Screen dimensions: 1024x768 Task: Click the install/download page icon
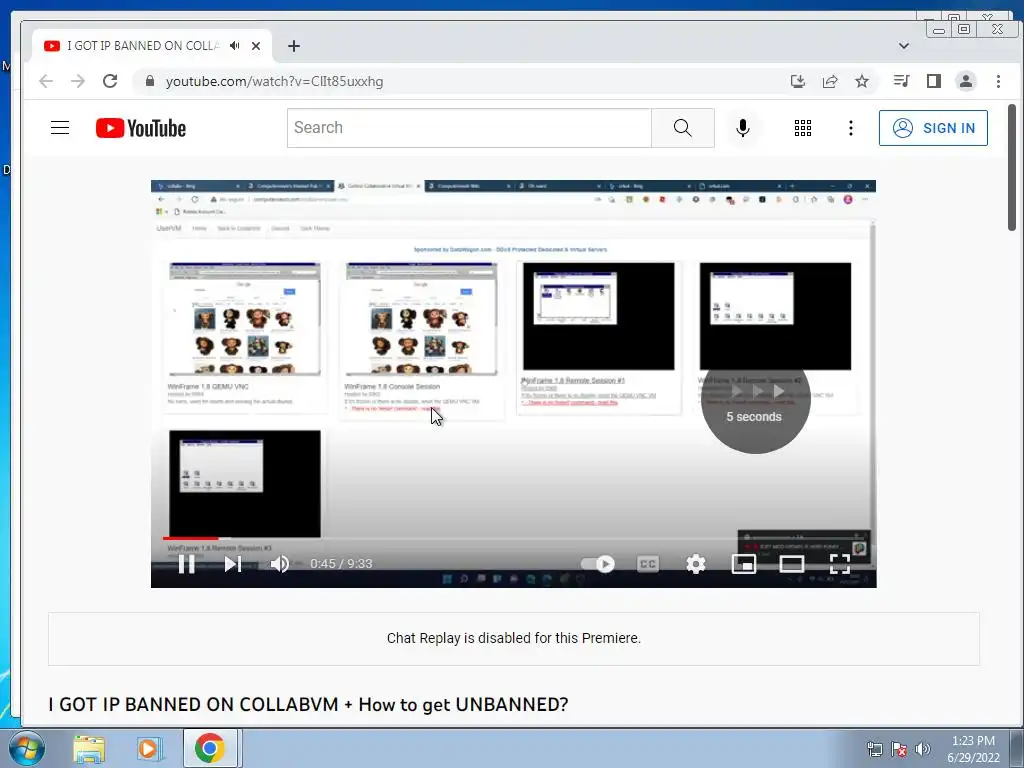(x=797, y=81)
